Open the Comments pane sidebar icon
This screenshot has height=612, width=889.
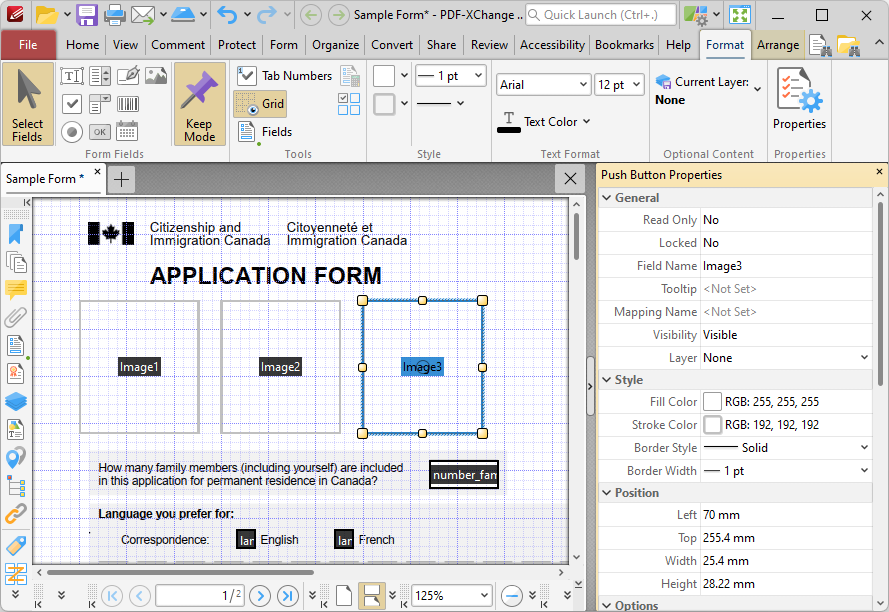pos(16,290)
